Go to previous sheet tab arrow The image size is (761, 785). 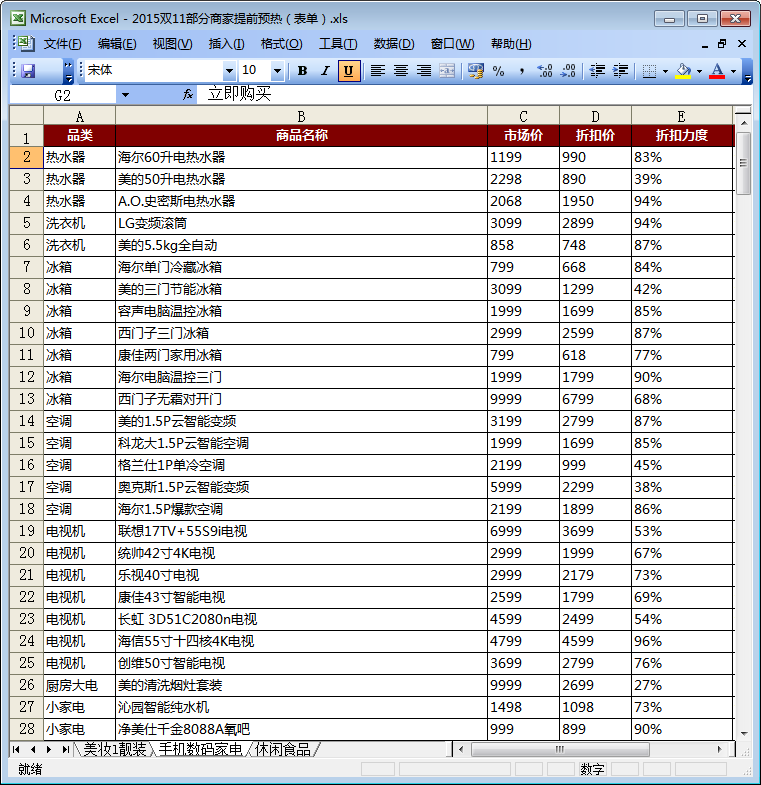point(33,749)
